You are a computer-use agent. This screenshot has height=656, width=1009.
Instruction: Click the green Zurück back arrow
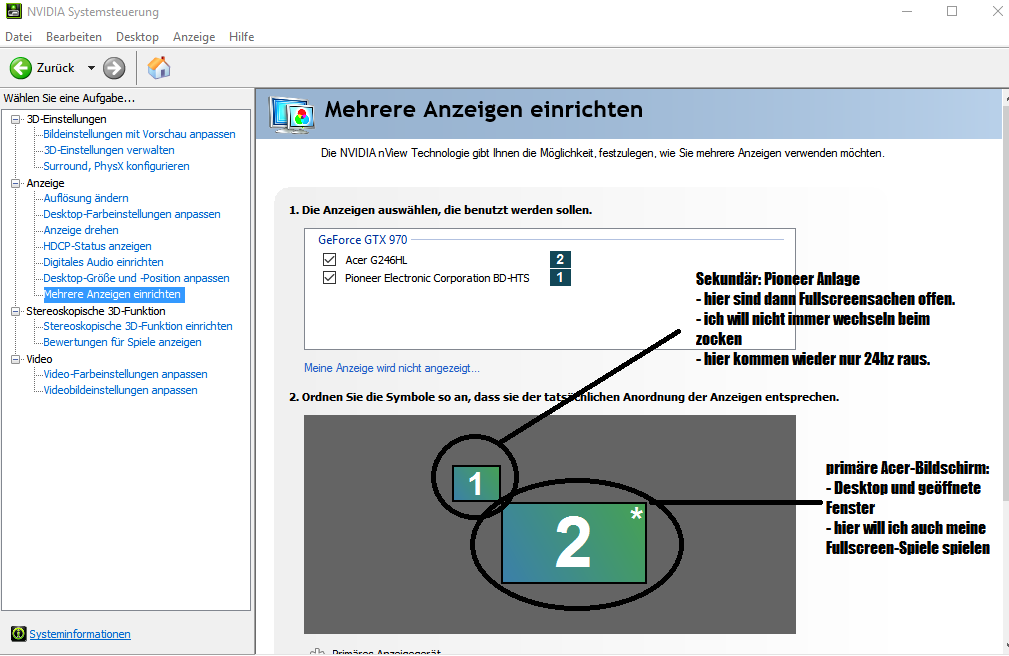[x=21, y=68]
